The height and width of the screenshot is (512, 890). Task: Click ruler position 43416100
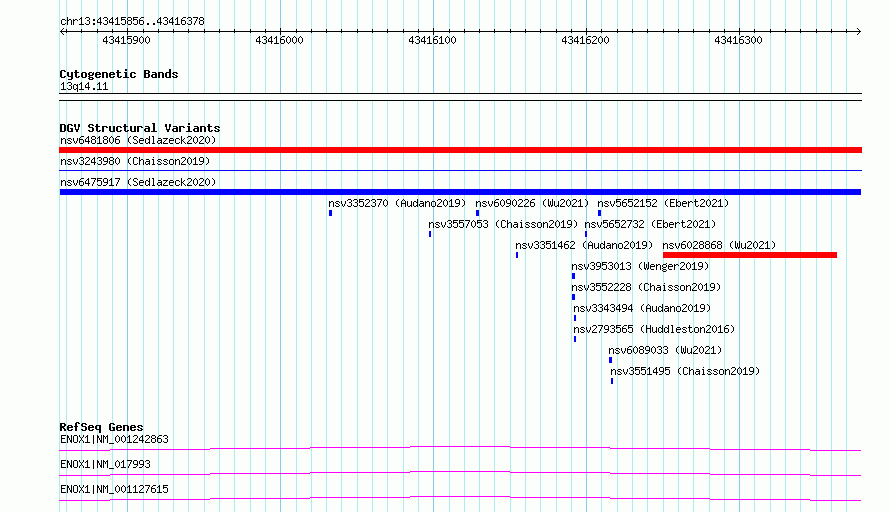click(x=433, y=40)
